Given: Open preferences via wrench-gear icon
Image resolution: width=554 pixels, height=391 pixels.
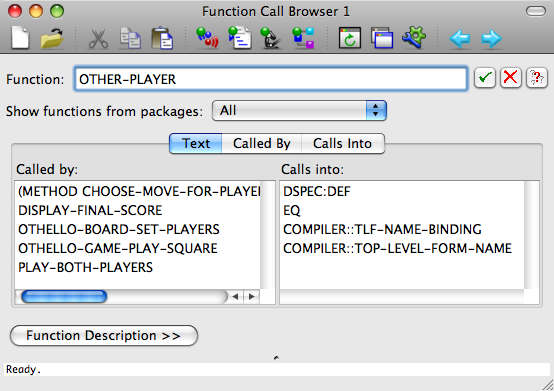Looking at the screenshot, I should [413, 37].
